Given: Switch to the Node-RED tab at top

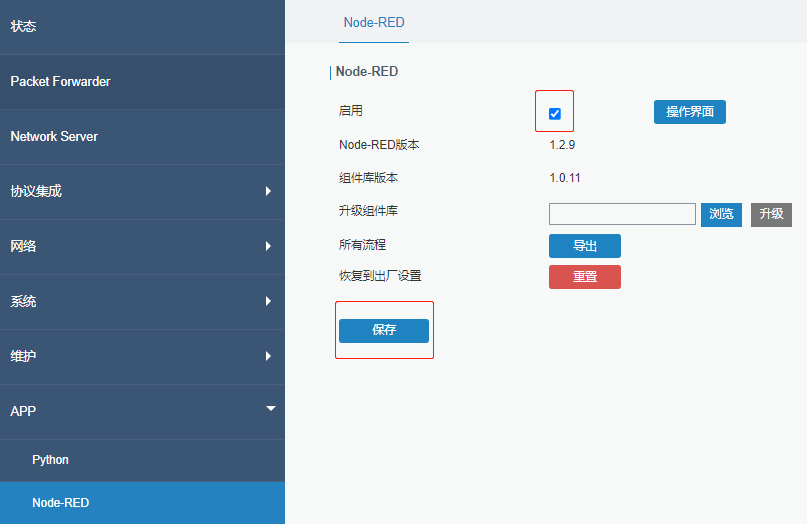Looking at the screenshot, I should tap(374, 23).
